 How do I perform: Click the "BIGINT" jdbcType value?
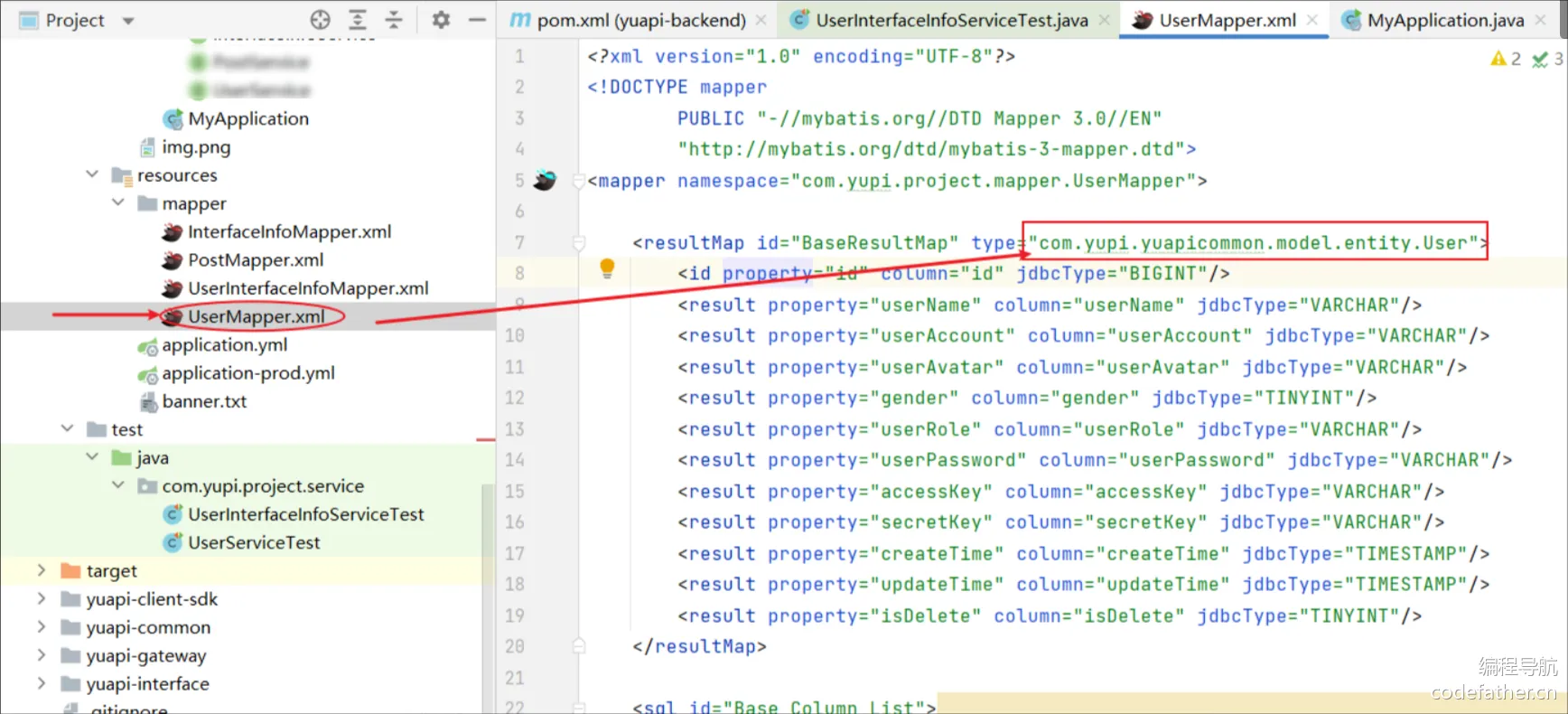(x=1163, y=273)
